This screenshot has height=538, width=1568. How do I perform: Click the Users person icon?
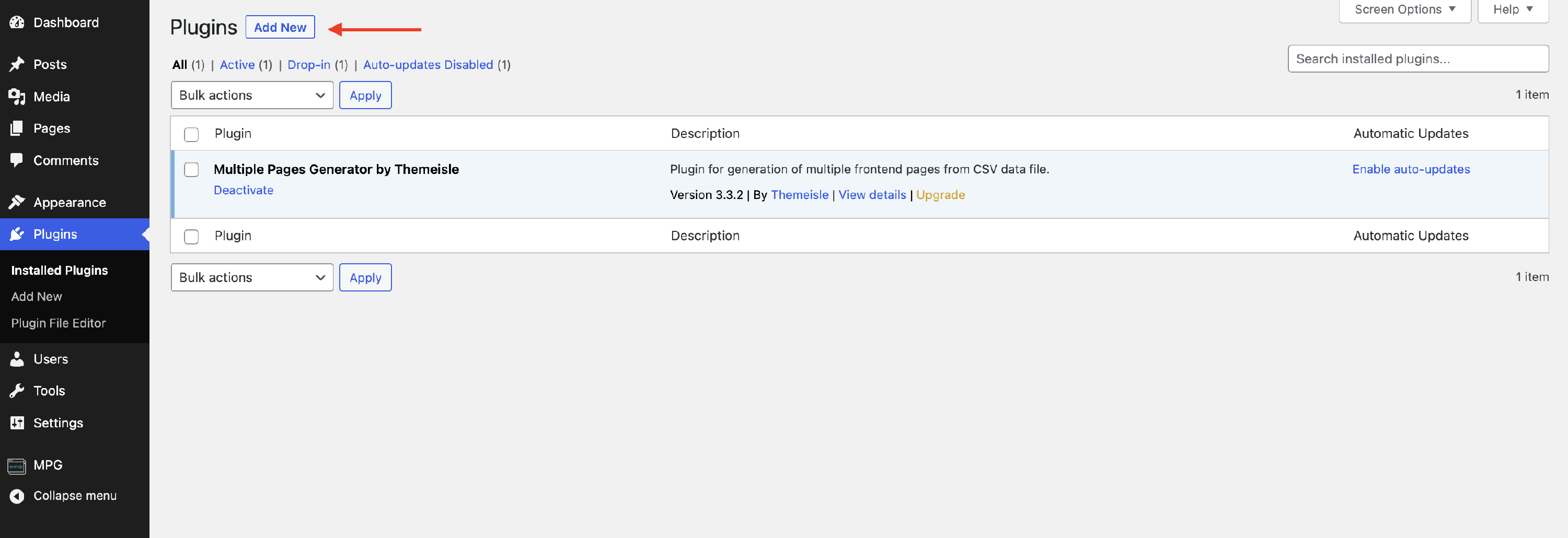17,359
